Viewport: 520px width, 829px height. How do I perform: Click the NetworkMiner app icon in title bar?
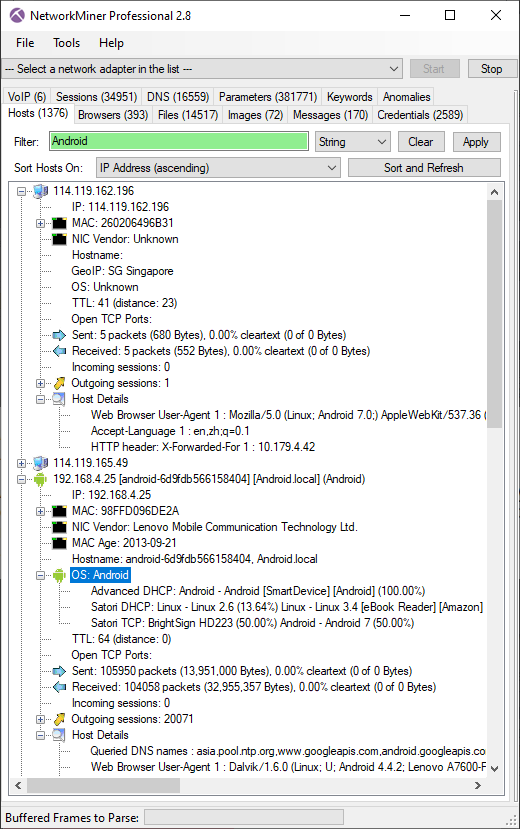pos(17,15)
